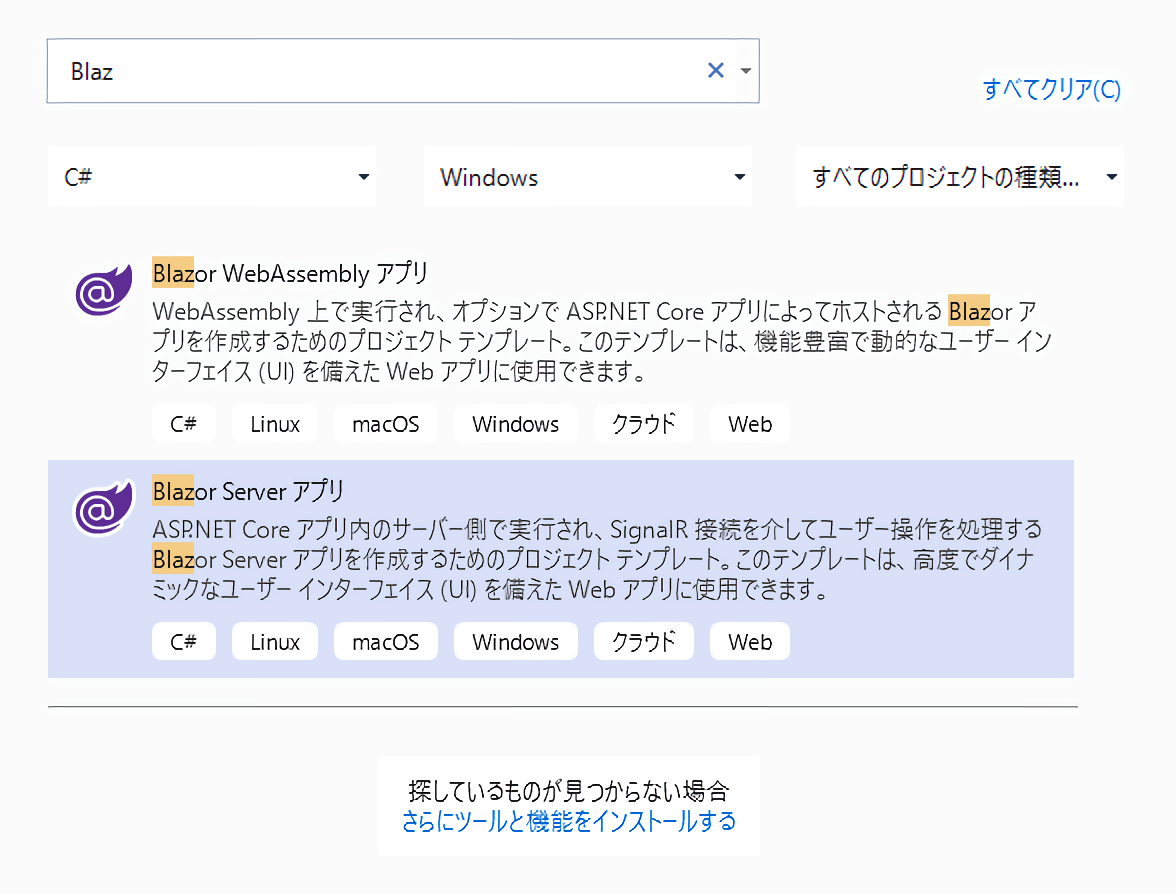Click the macOS tag under Blazor Server

pos(385,642)
